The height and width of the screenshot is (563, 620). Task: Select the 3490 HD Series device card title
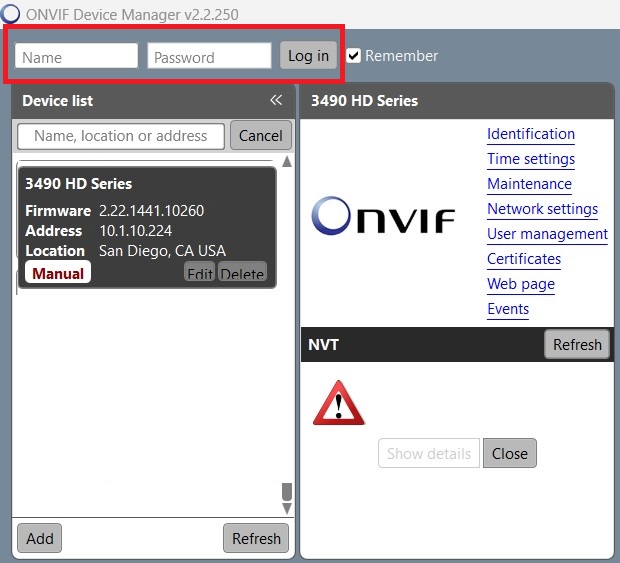79,184
